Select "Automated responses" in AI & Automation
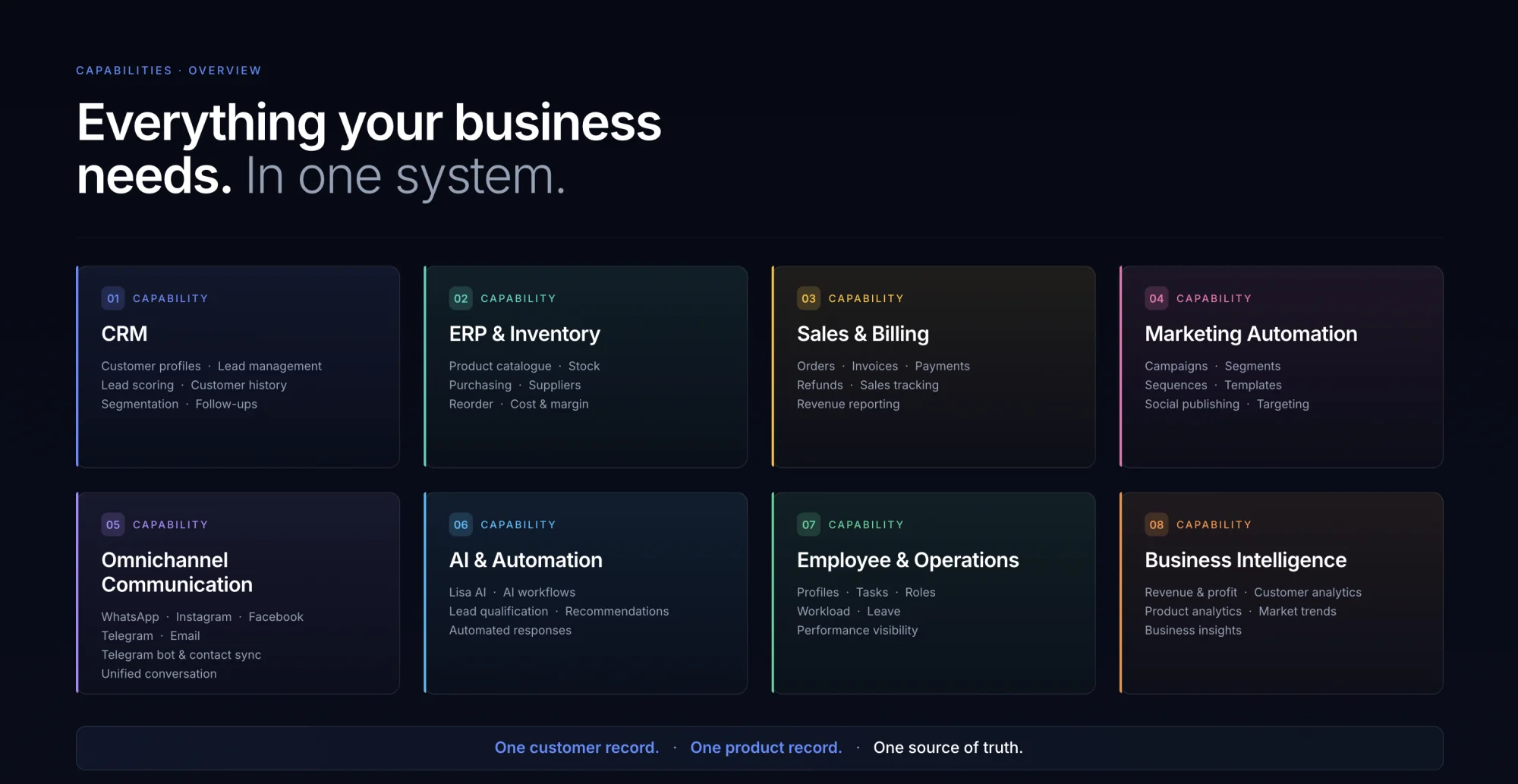This screenshot has height=784, width=1518. coord(510,630)
